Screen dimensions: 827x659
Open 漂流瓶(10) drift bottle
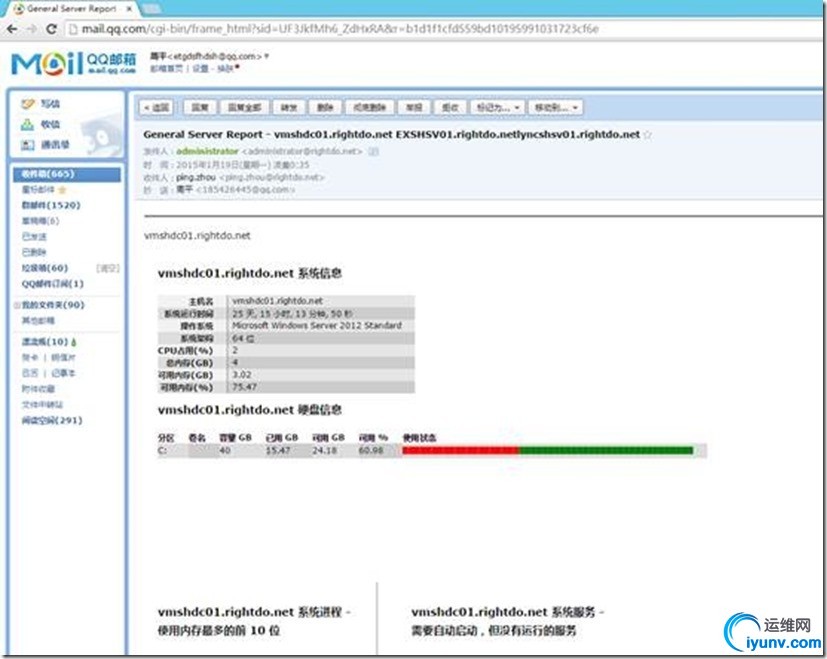coord(45,342)
